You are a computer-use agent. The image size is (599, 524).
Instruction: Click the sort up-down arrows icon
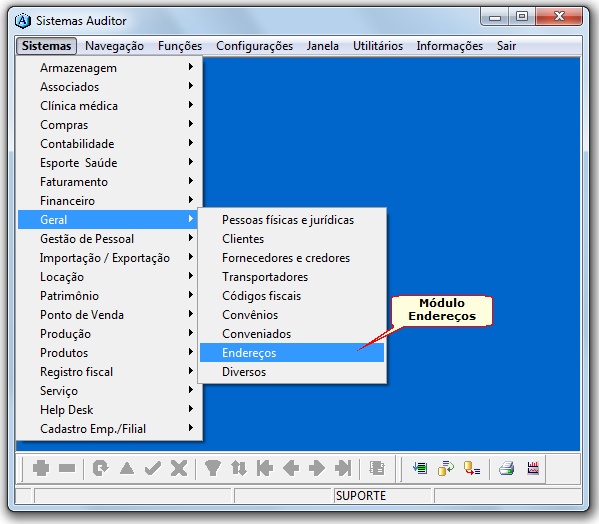239,468
